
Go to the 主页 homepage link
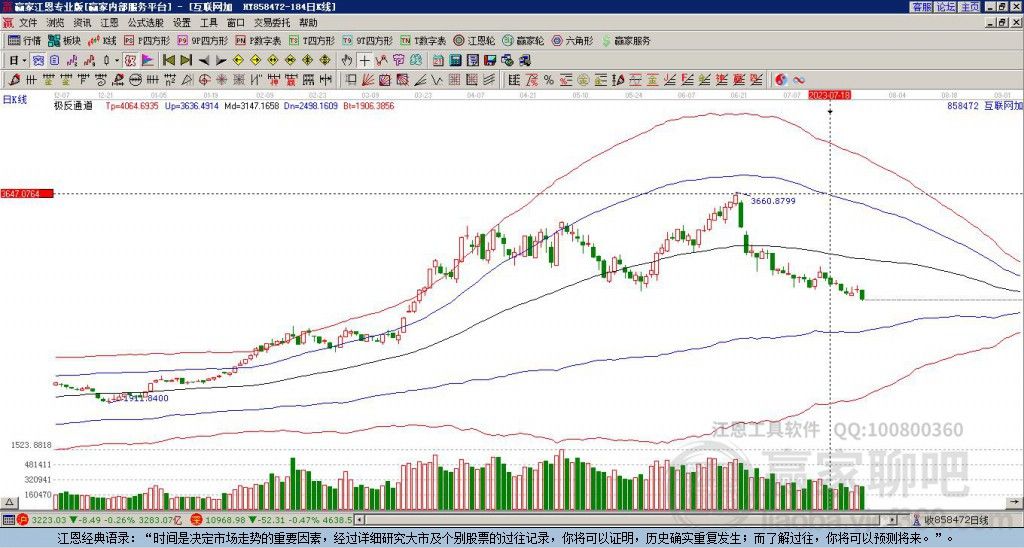(x=969, y=7)
